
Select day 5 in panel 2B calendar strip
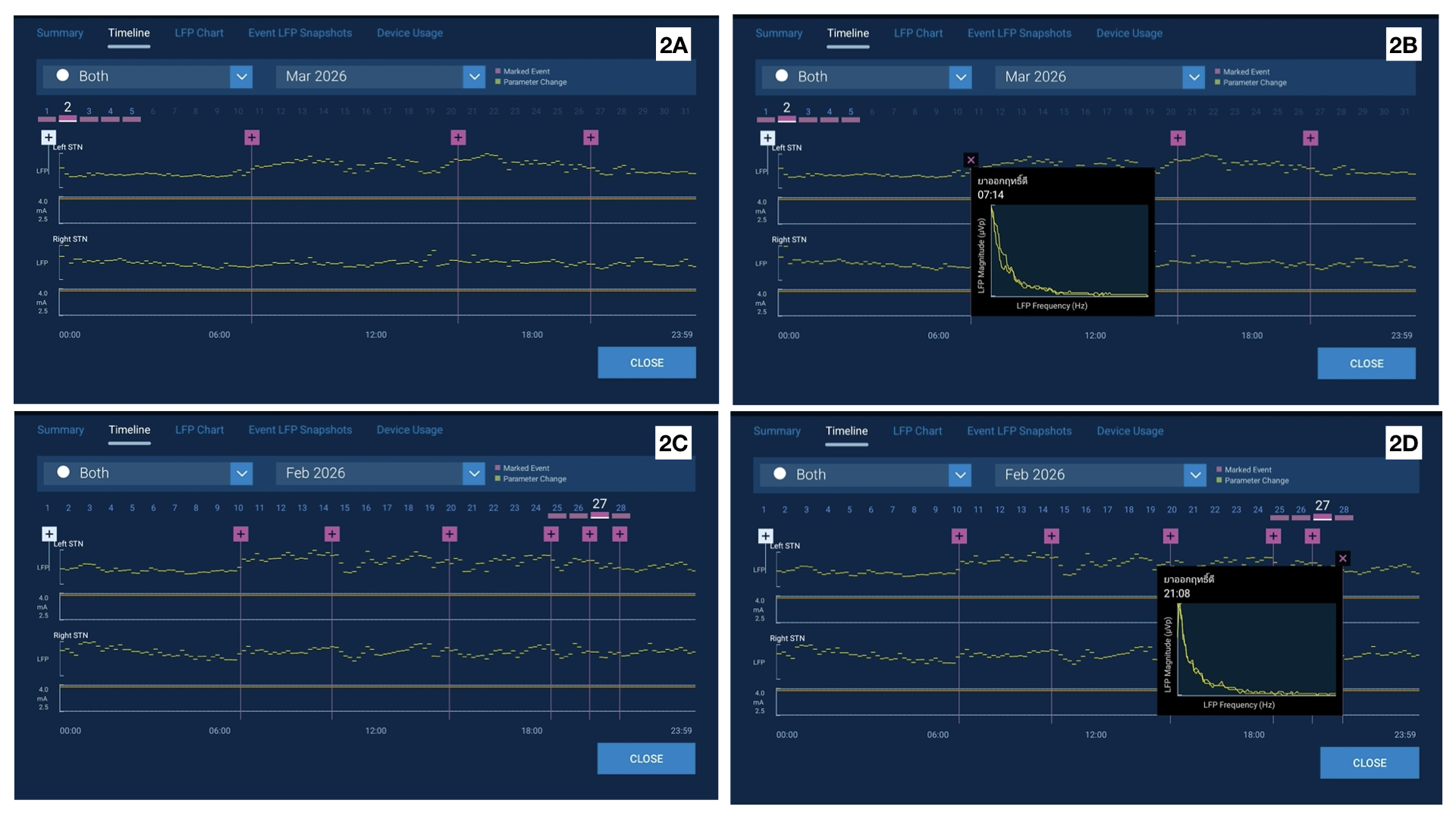[851, 113]
